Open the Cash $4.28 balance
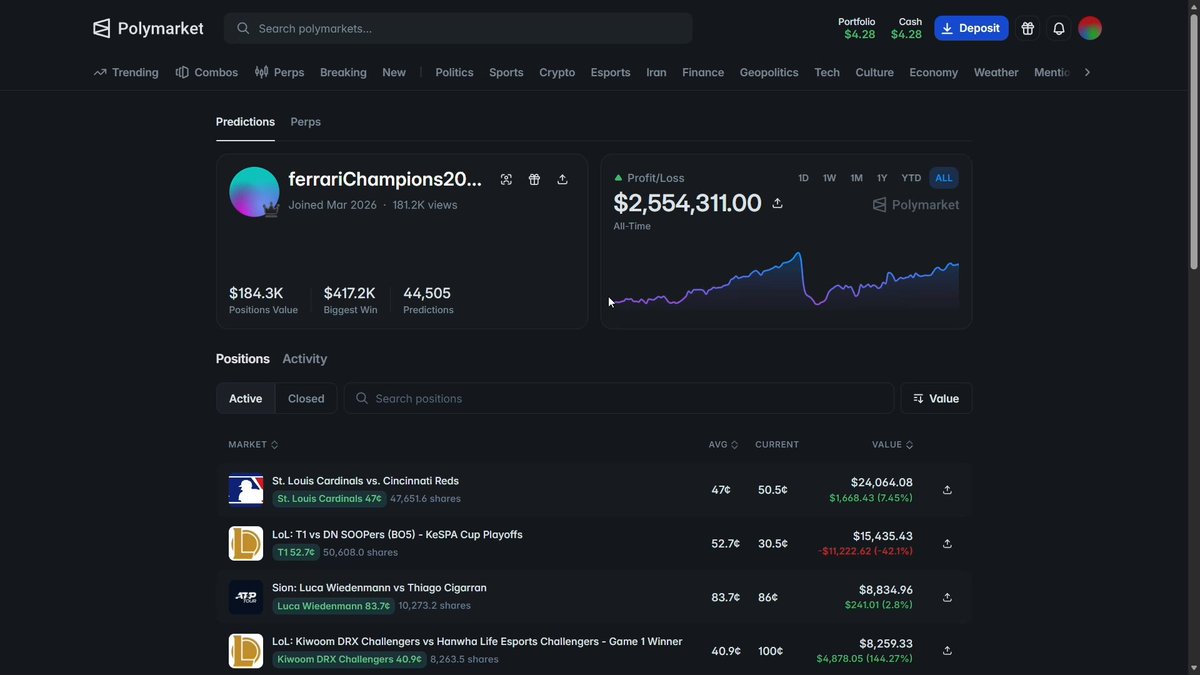Viewport: 1200px width, 675px height. pos(907,28)
